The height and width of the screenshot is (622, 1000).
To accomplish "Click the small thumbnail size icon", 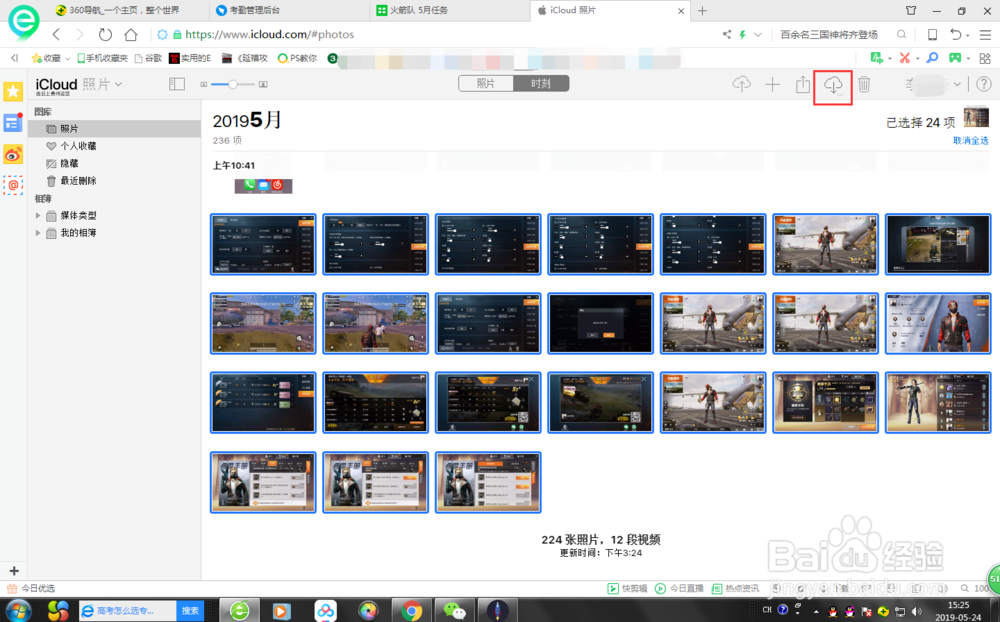I will pyautogui.click(x=203, y=84).
